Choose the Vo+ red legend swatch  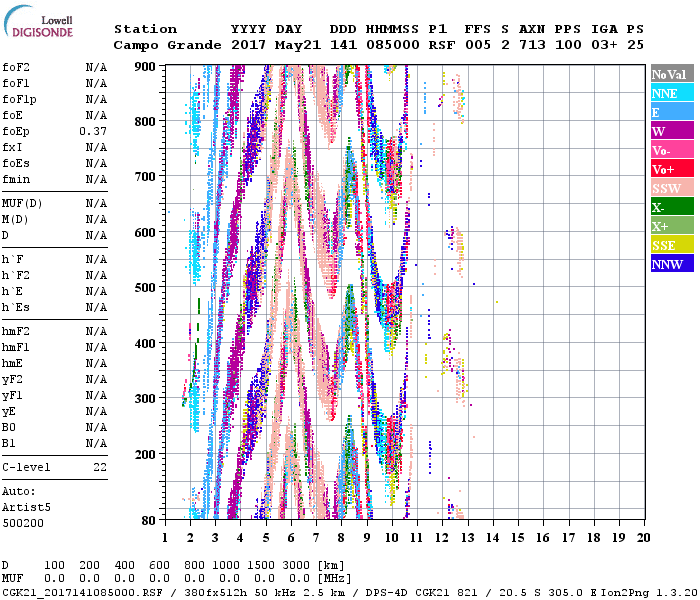pyautogui.click(x=671, y=170)
